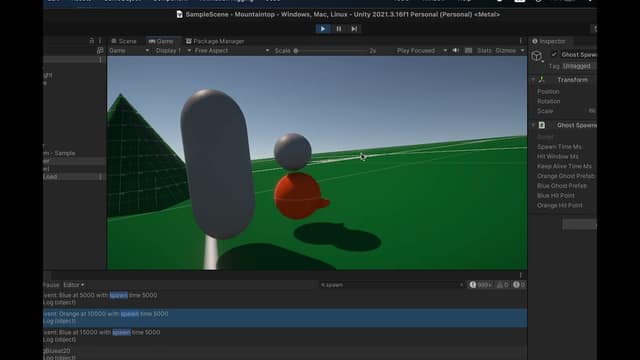Select the Blue at 15000 log entry

[x=285, y=336]
